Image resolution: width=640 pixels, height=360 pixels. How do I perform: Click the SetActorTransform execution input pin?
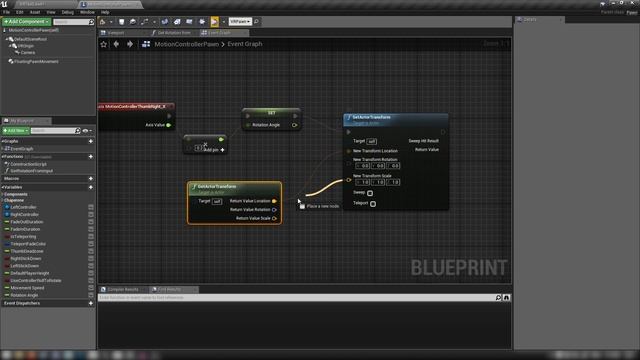[348, 132]
